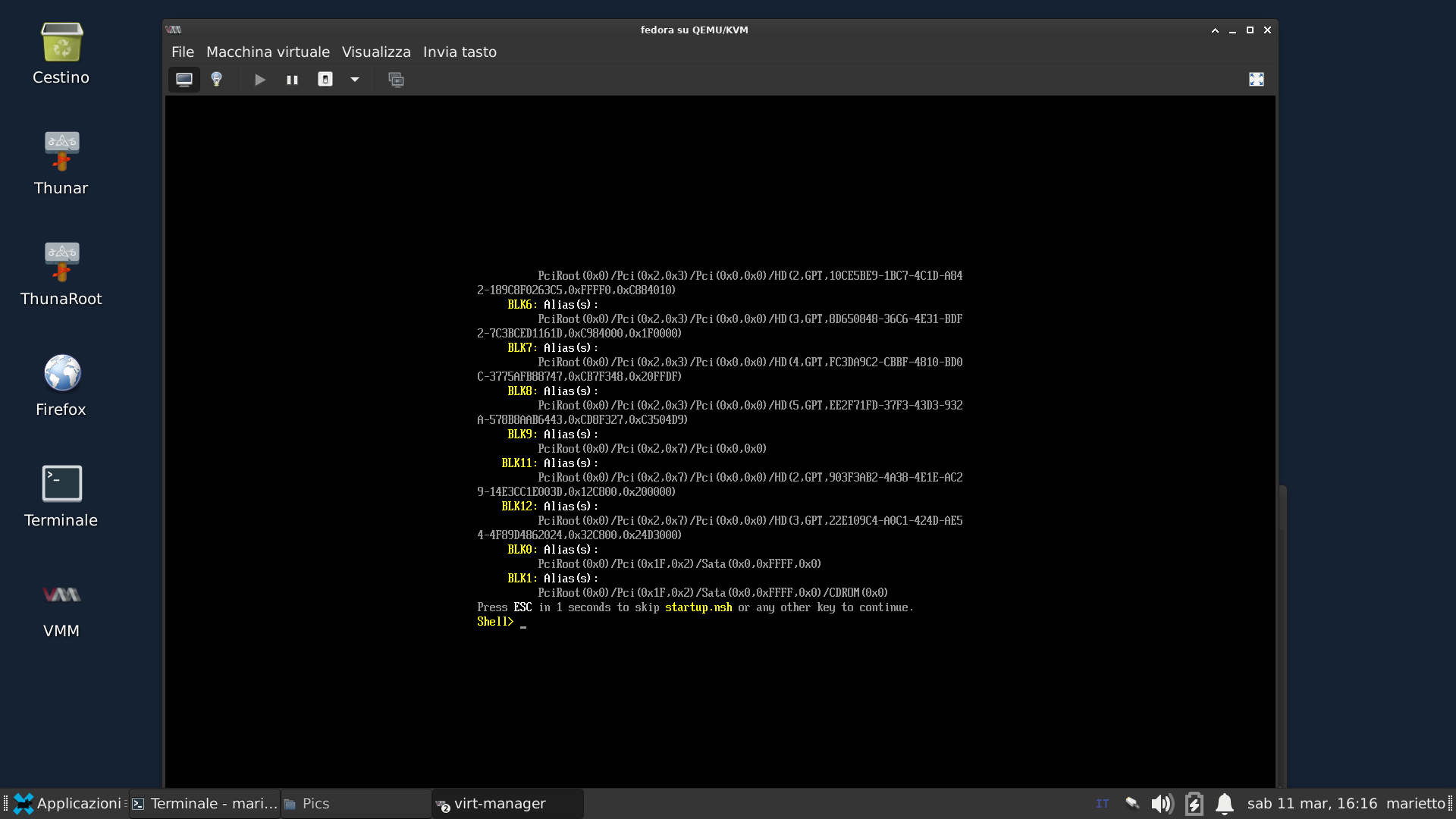The height and width of the screenshot is (819, 1456).
Task: Switch the VM viewer to fullscreen
Action: point(1257,80)
